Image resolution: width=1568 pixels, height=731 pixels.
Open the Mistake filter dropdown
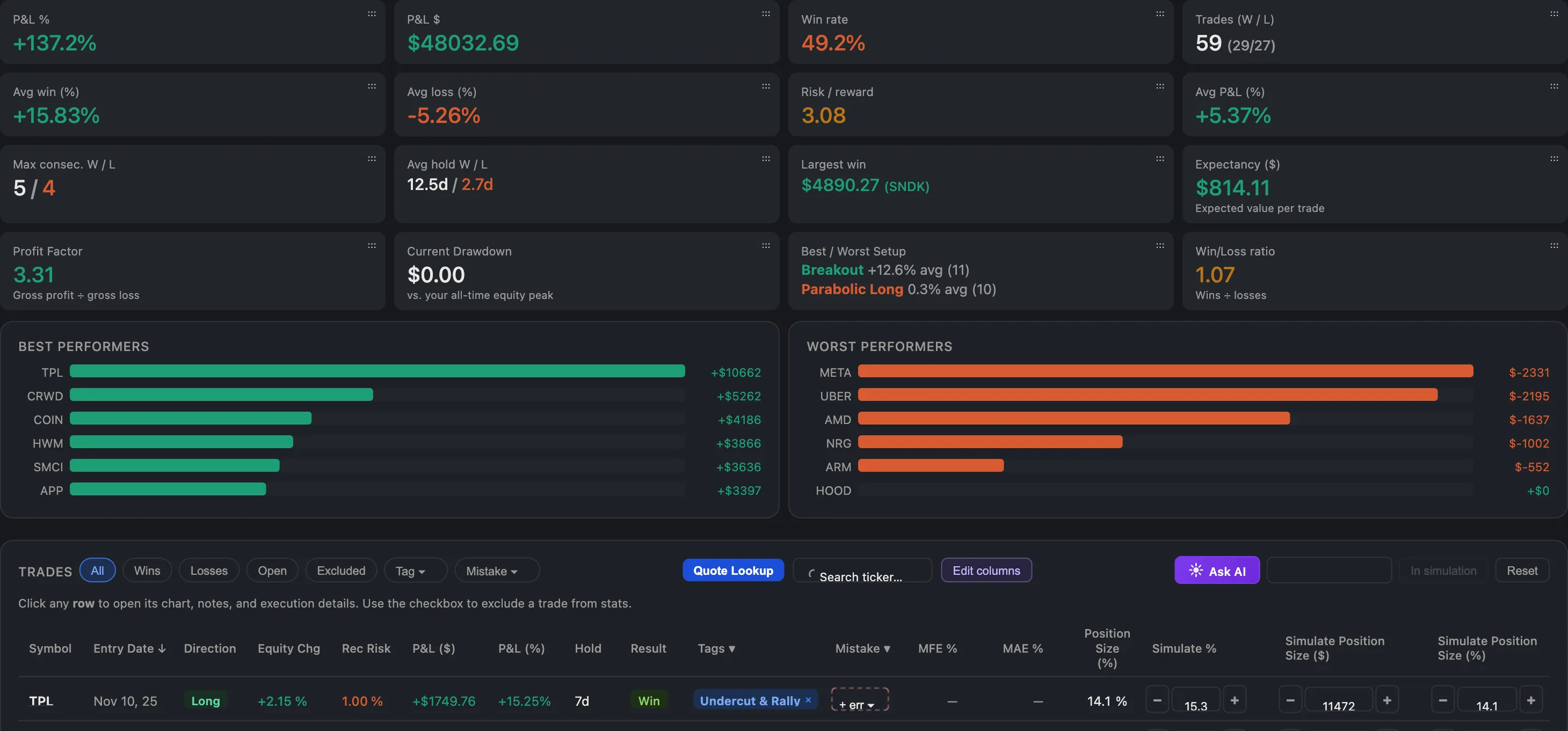point(497,571)
